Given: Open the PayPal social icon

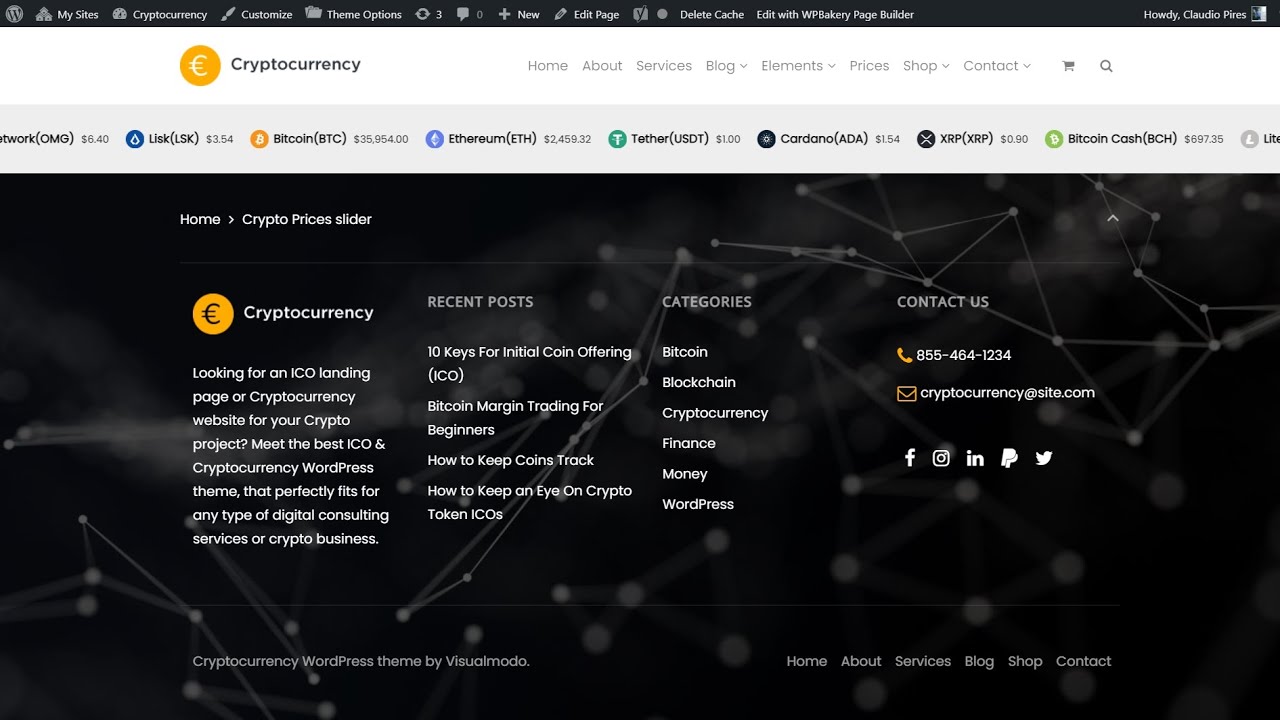Looking at the screenshot, I should click(x=1009, y=458).
